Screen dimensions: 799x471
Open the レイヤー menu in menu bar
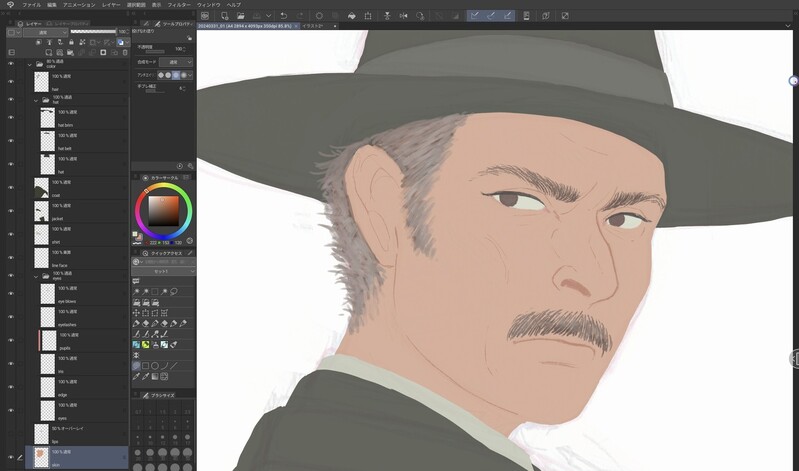(x=111, y=5)
